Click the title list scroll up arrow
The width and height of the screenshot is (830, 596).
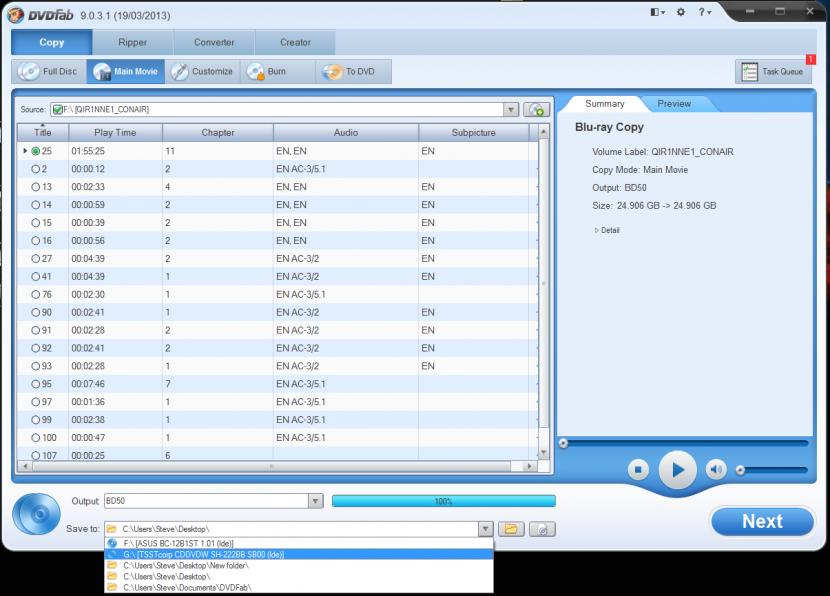(544, 131)
